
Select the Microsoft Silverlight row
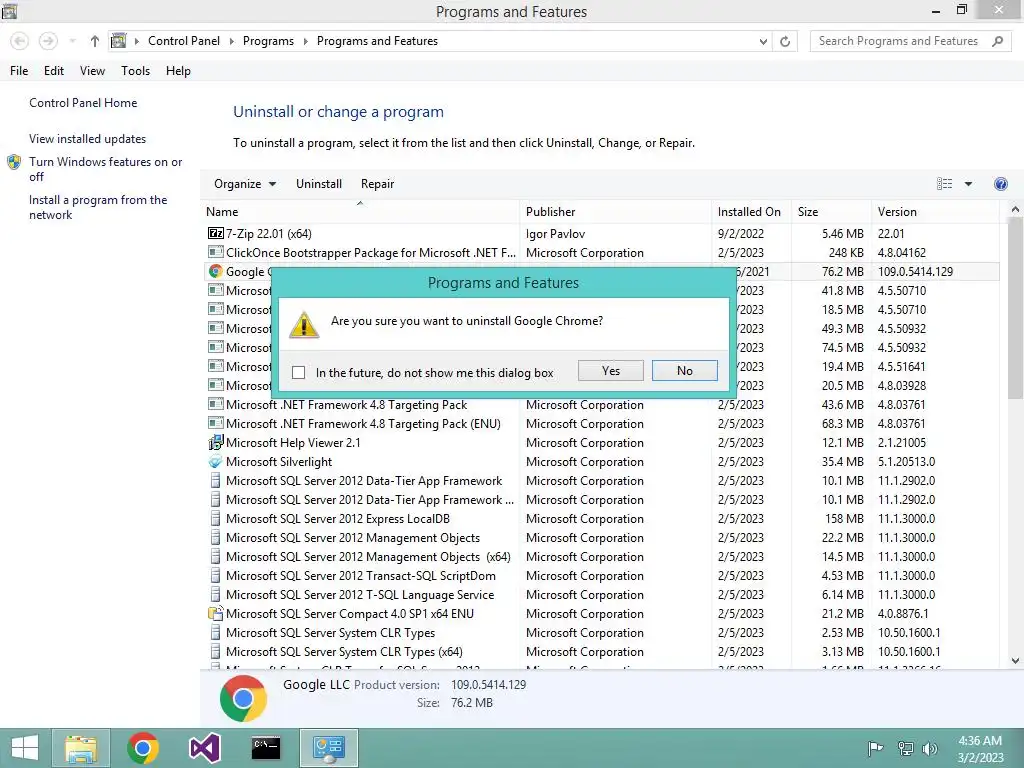(602, 462)
